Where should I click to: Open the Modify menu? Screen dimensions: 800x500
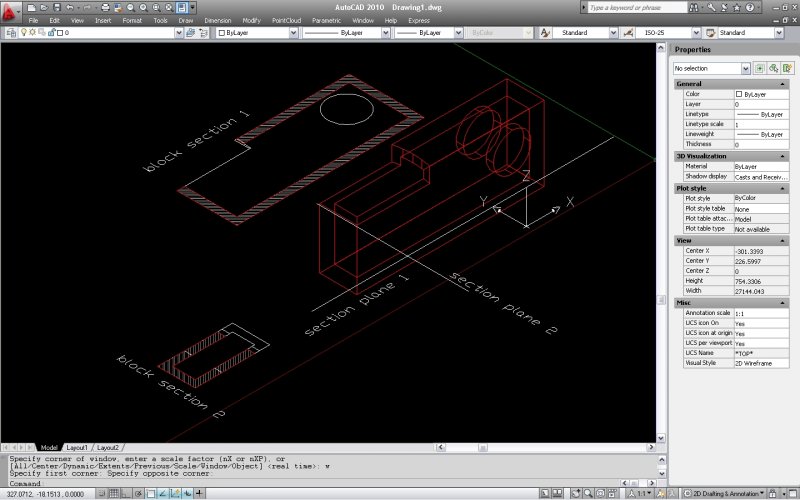click(252, 20)
